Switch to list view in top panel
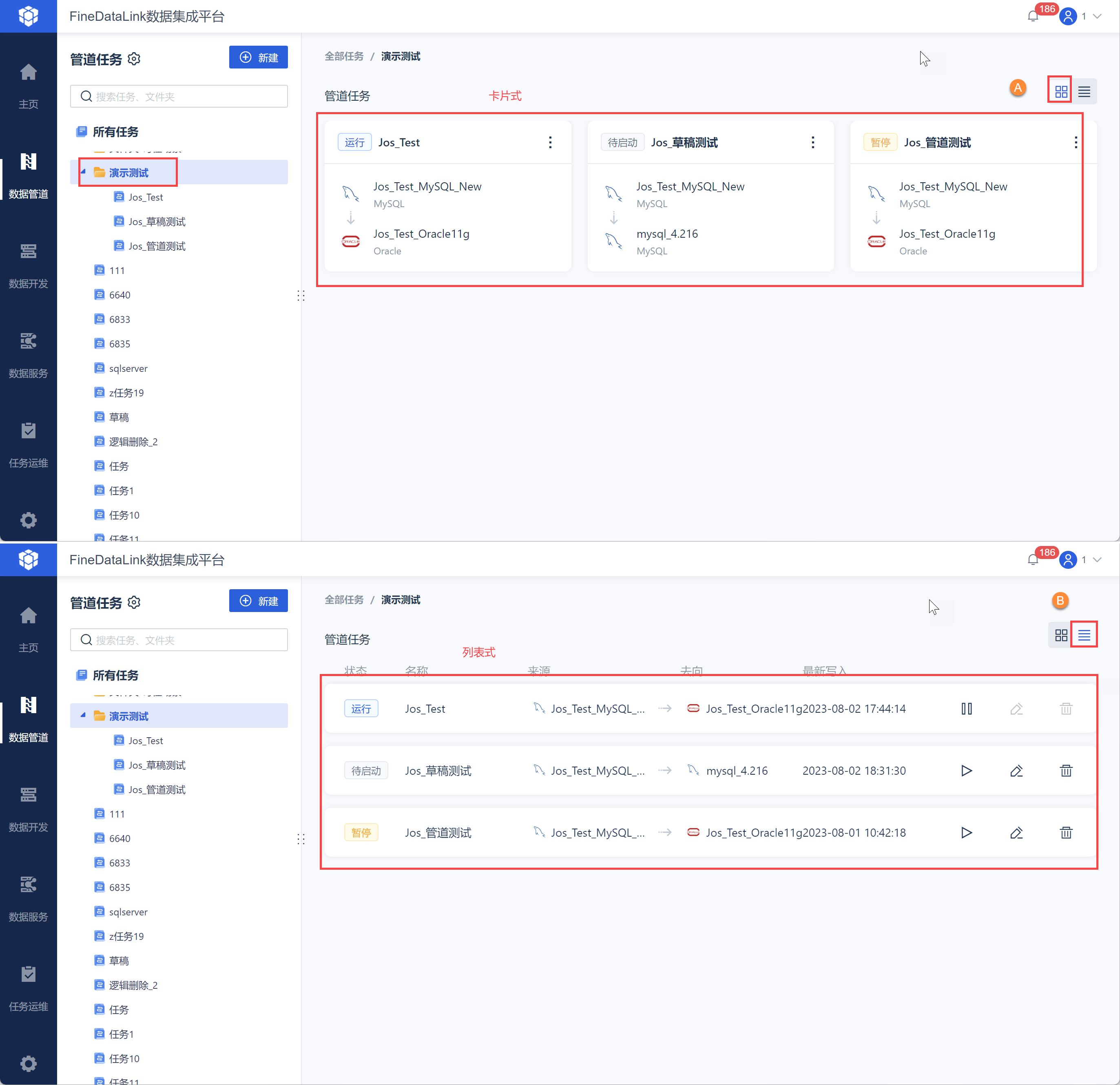The image size is (1120, 1085). click(1084, 91)
